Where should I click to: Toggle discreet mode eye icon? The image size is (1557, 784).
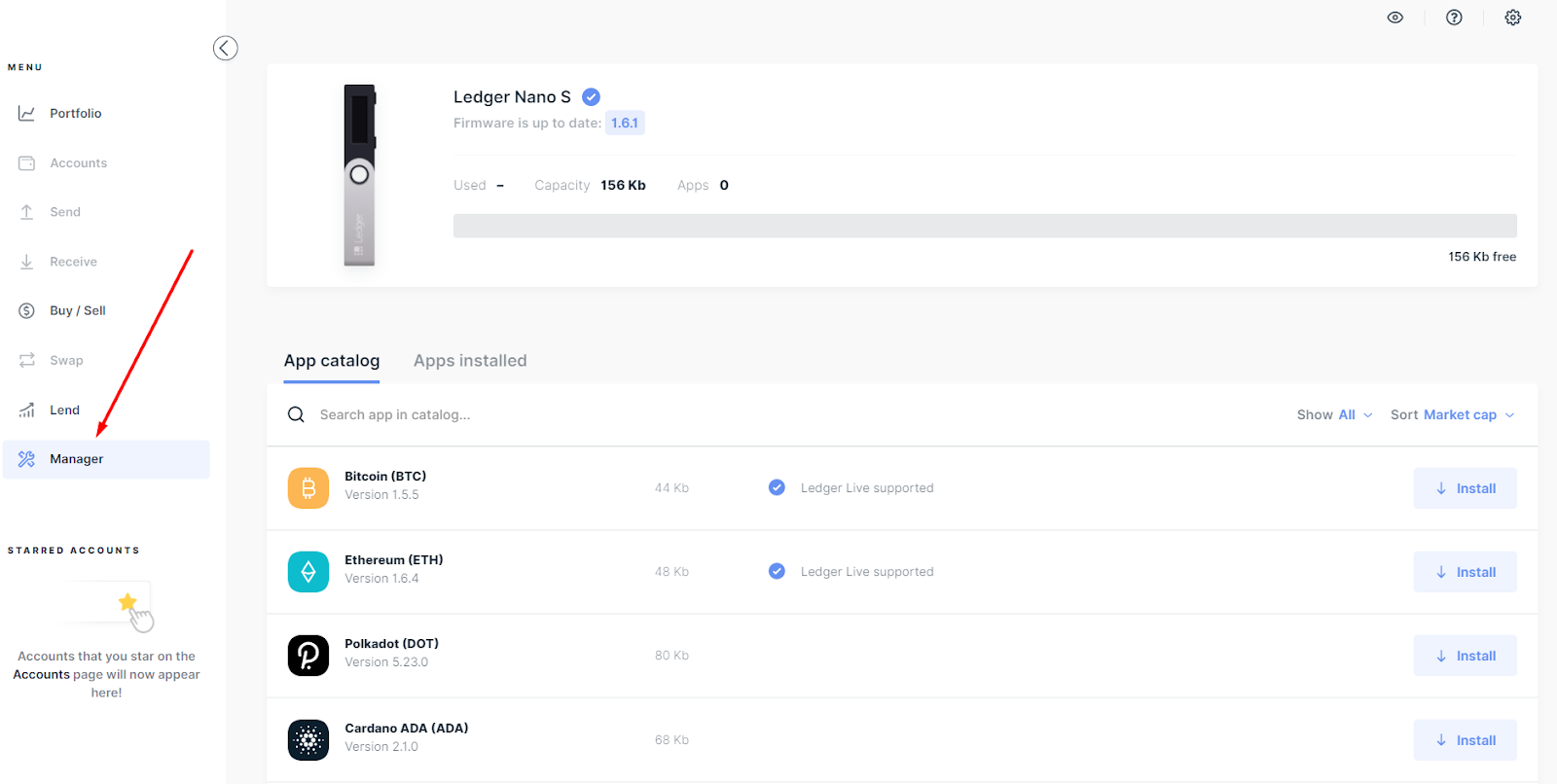tap(1394, 18)
